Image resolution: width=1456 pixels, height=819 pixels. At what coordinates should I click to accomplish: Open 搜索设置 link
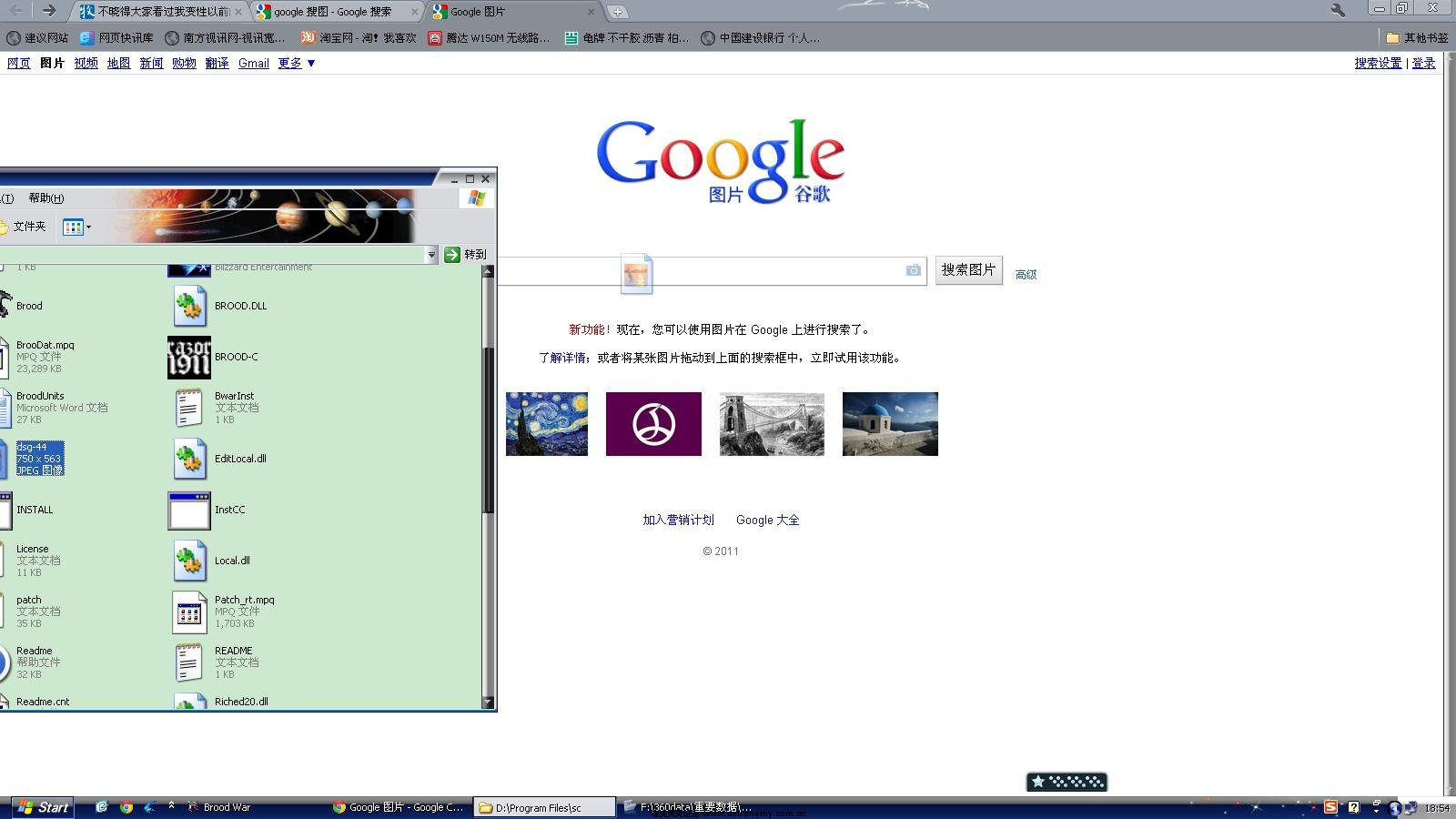1378,64
